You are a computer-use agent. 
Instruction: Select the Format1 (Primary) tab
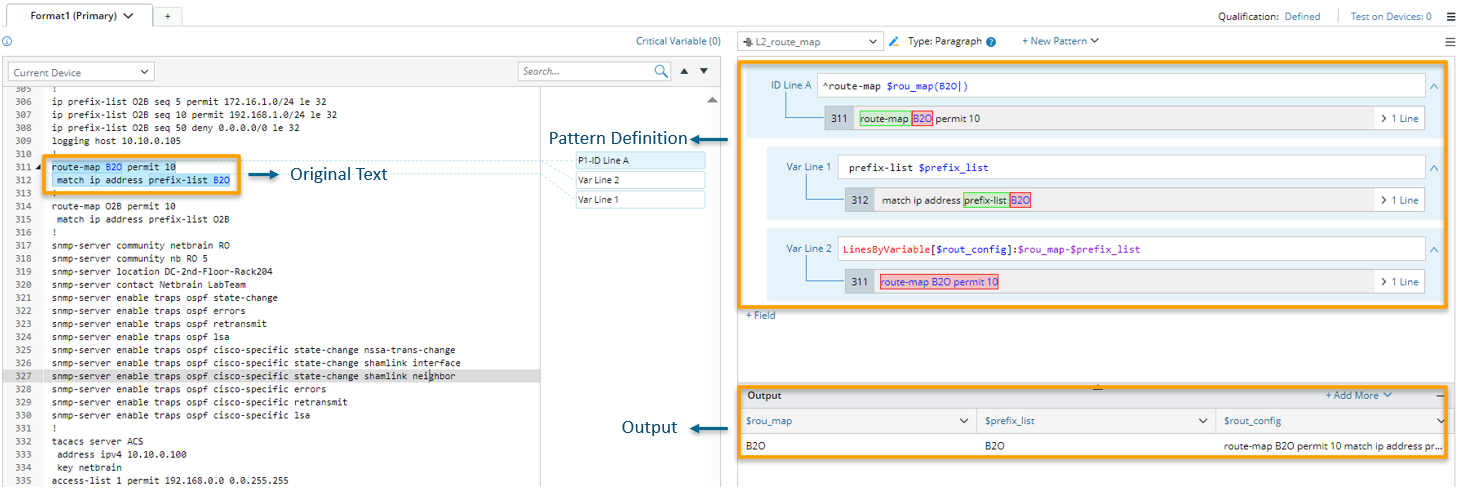pos(80,16)
